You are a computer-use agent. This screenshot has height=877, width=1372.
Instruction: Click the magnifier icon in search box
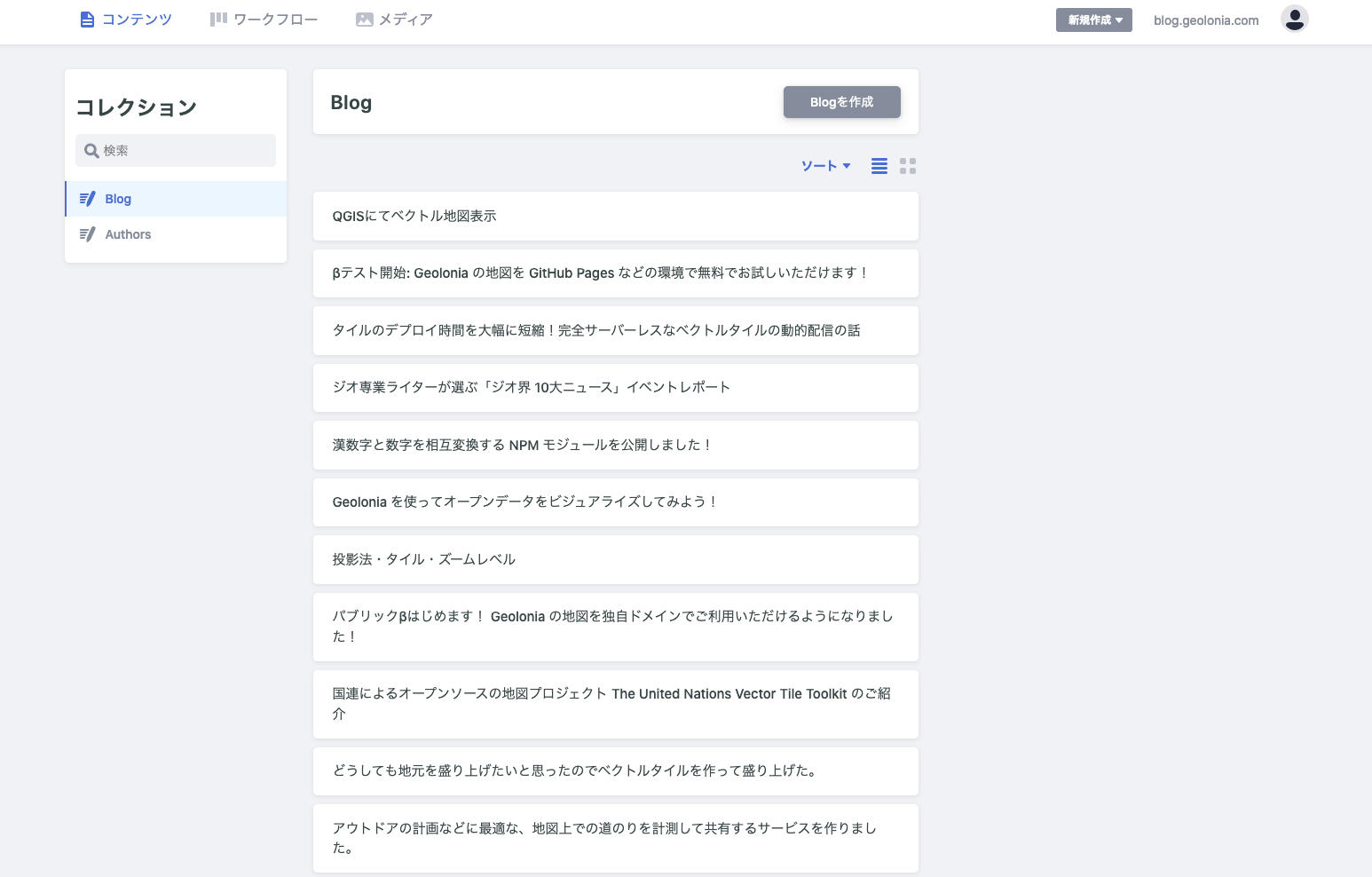coord(91,151)
